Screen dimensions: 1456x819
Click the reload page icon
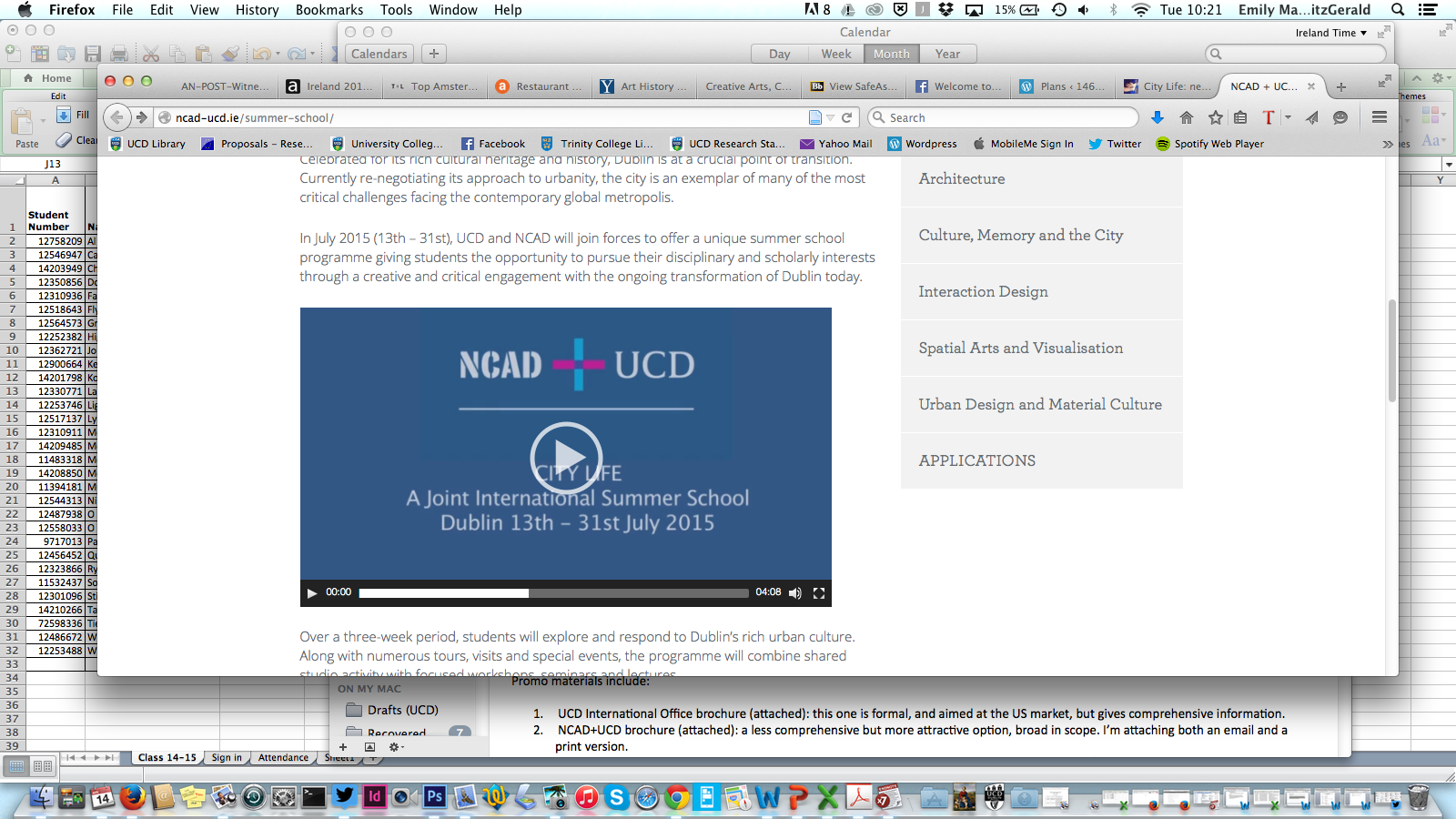846,117
